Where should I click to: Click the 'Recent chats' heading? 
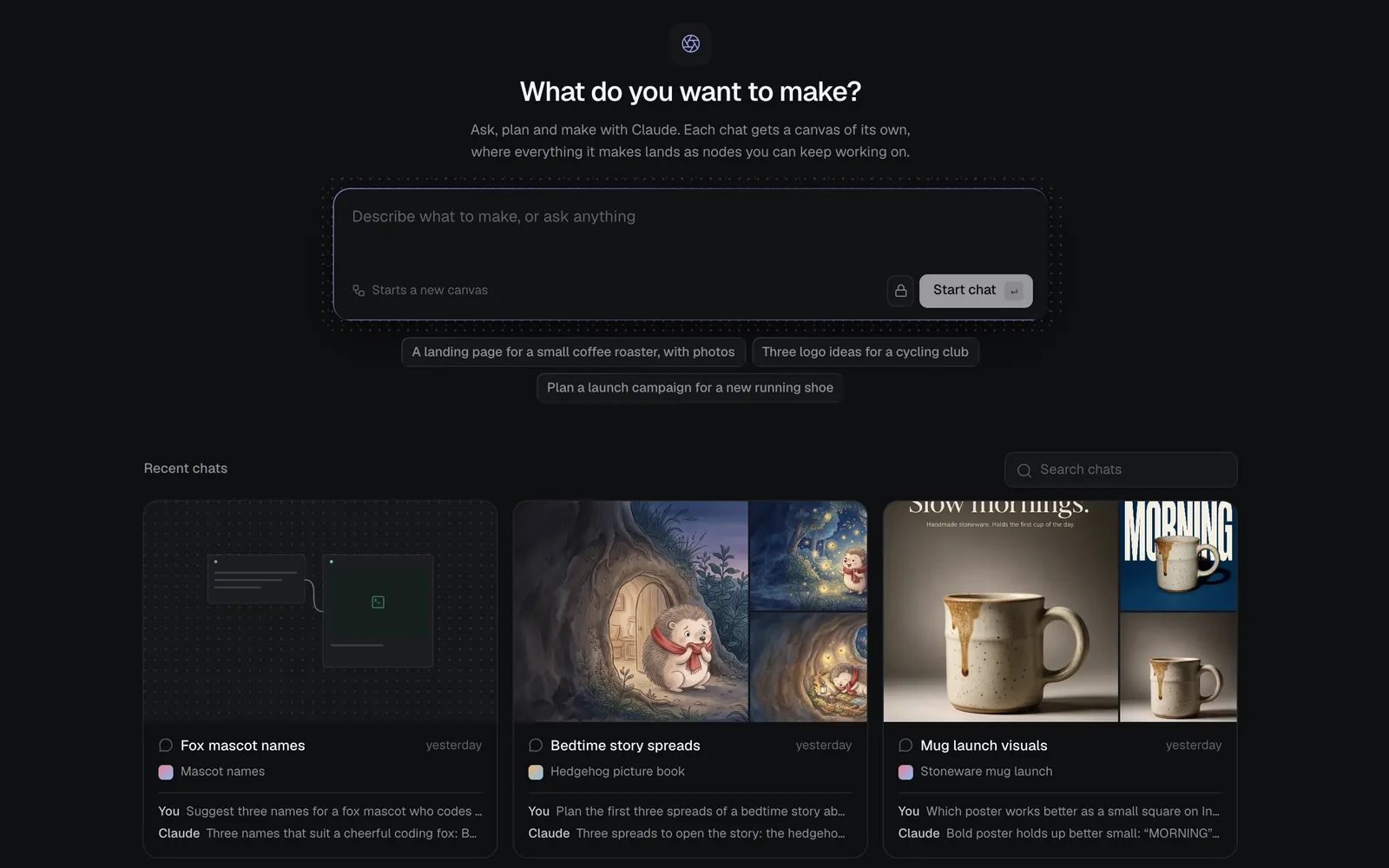186,469
